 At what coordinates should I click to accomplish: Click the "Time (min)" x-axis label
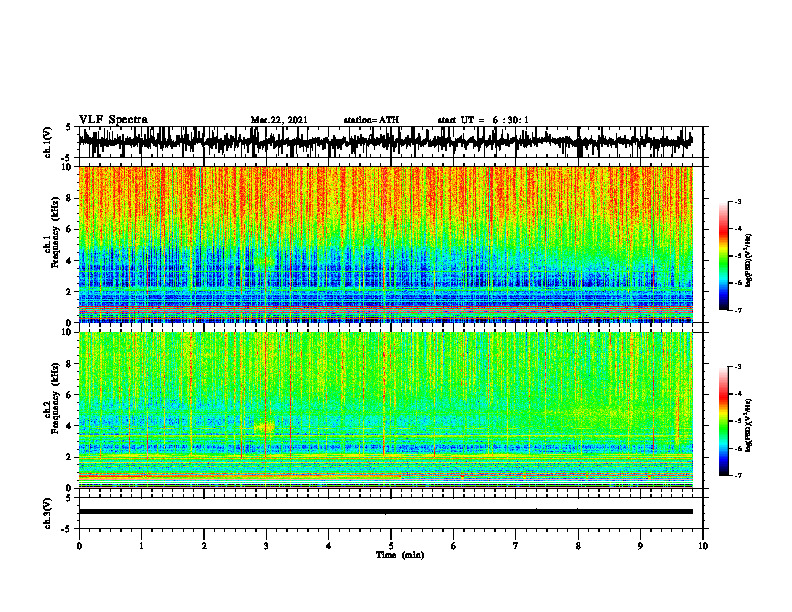(400, 555)
